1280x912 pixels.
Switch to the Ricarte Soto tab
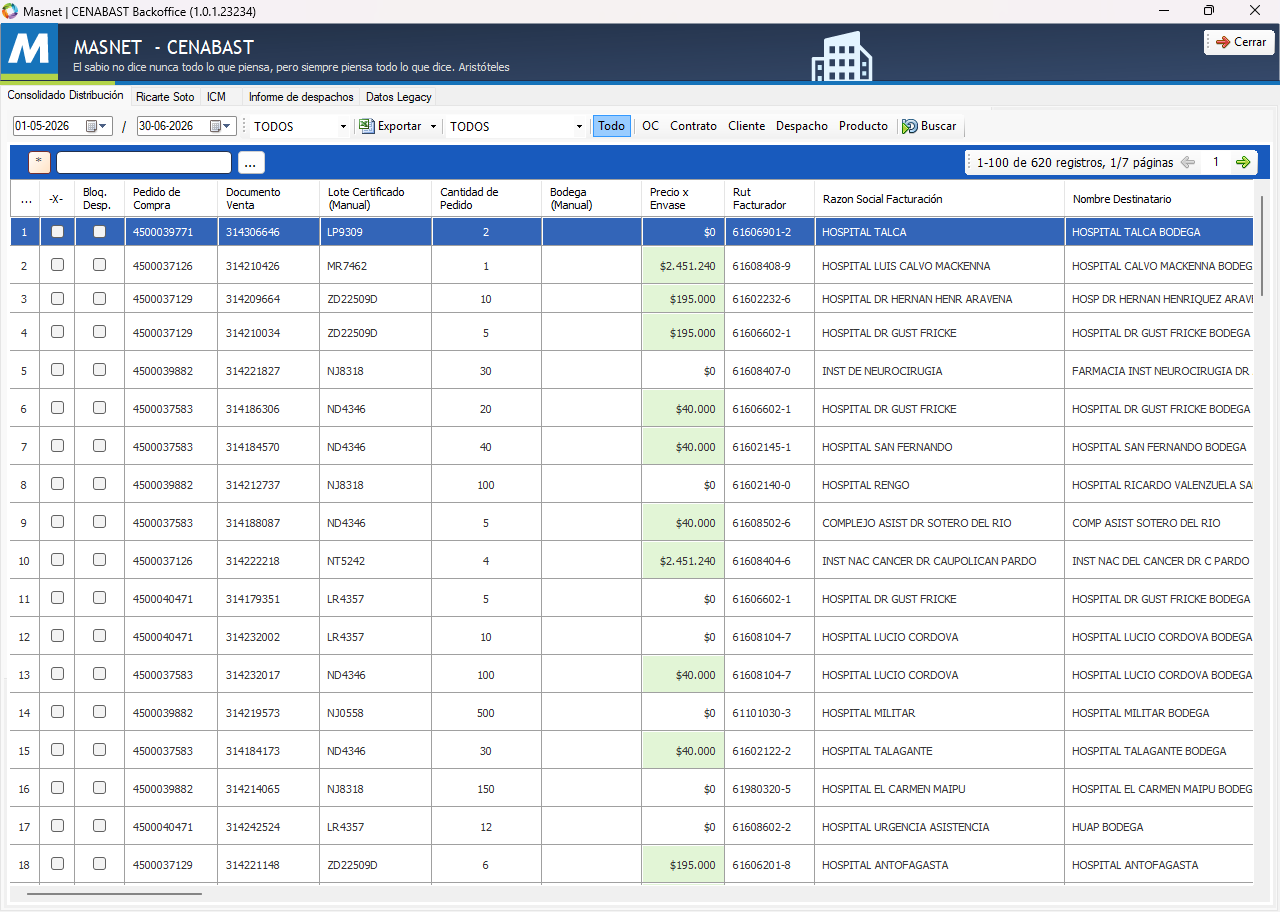click(x=165, y=97)
